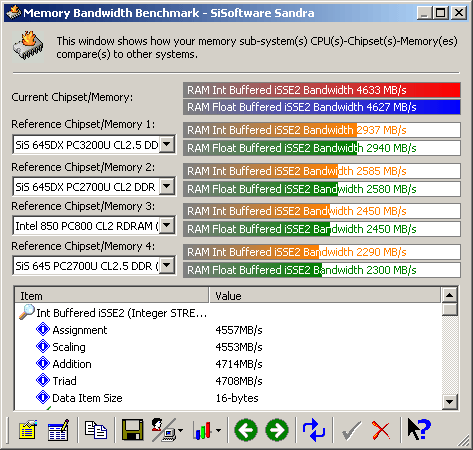This screenshot has width=473, height=450.
Task: Click the list scrollbar down arrow
Action: (450, 402)
